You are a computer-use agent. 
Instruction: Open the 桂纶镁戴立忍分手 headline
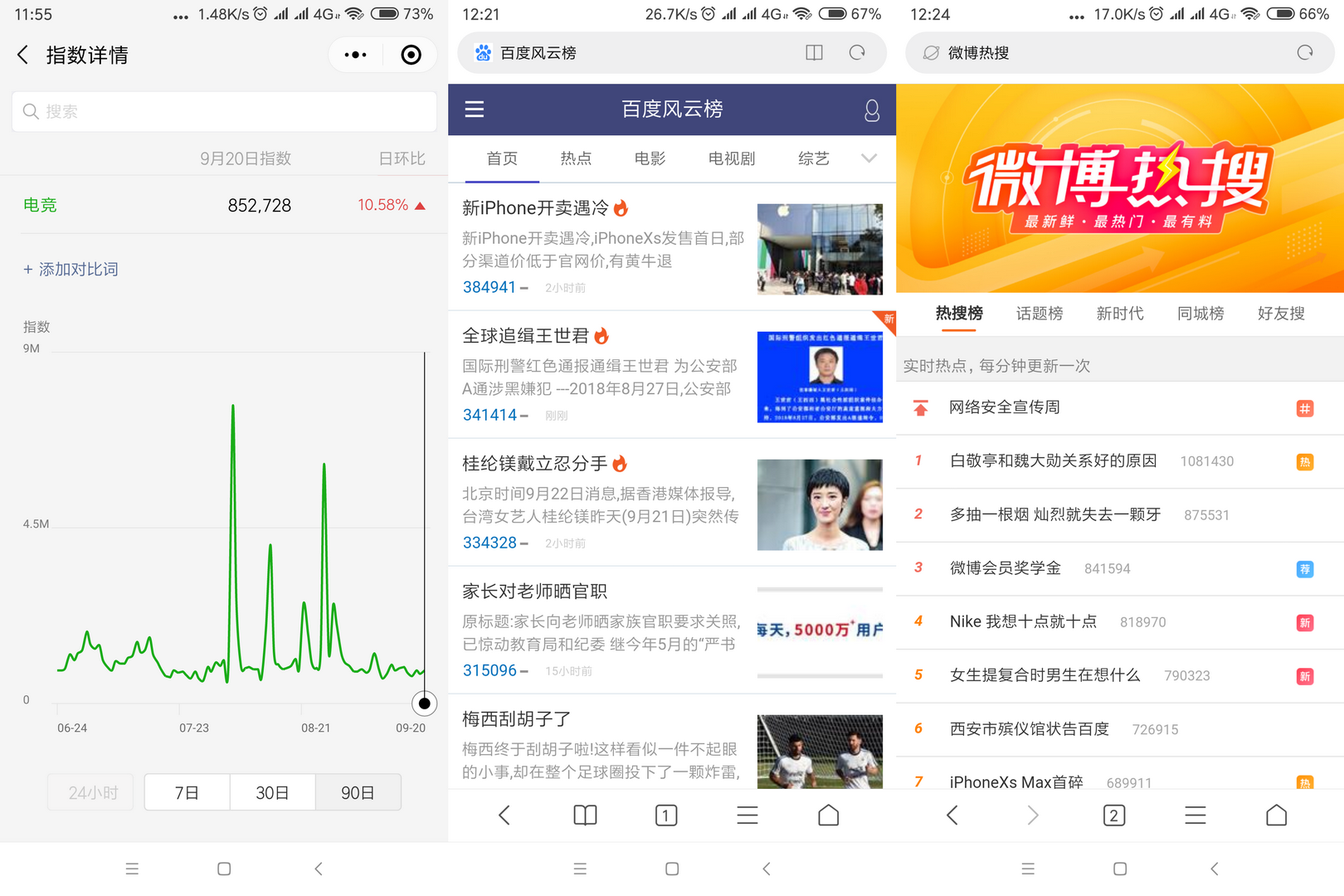point(535,464)
